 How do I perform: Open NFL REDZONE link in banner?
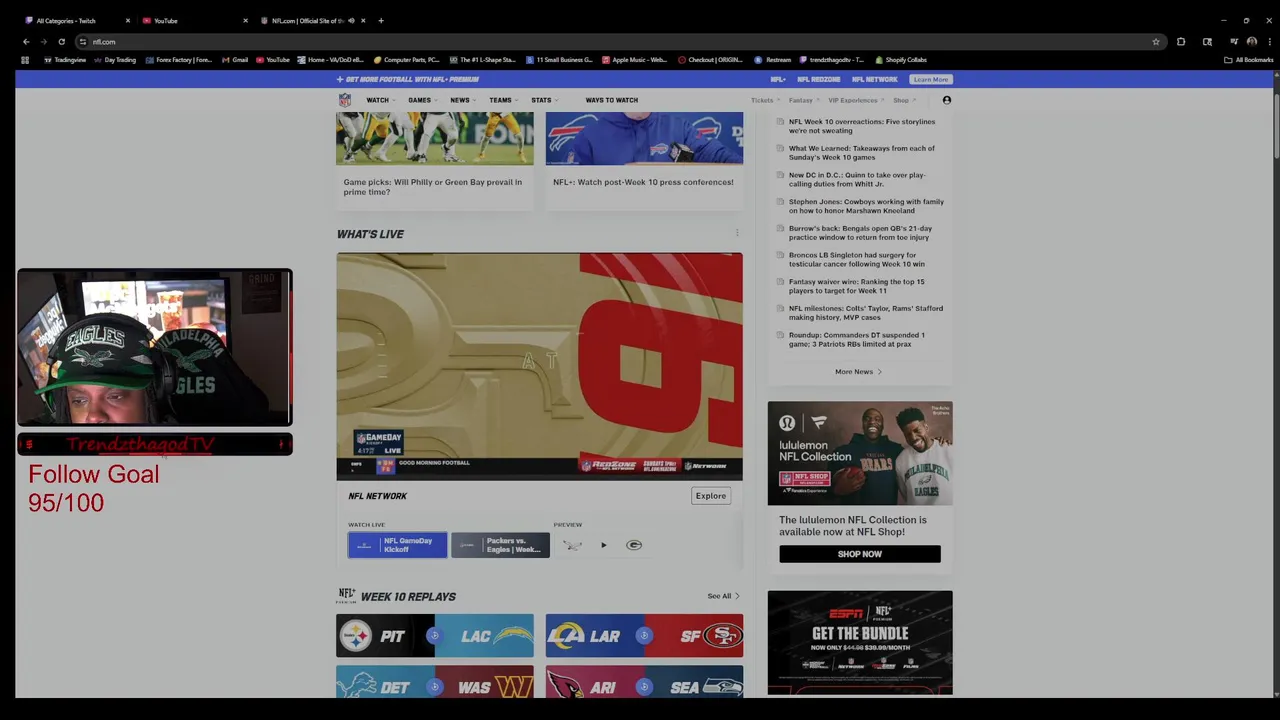point(818,79)
